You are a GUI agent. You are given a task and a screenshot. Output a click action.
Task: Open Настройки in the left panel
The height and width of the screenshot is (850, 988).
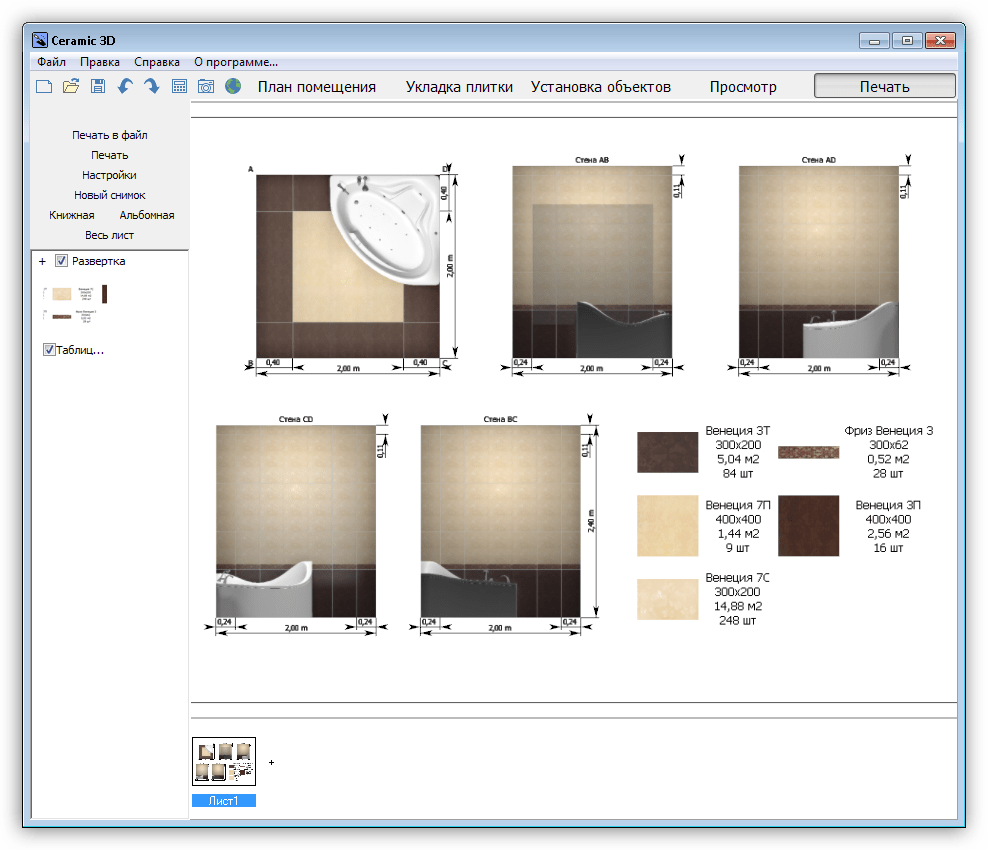[109, 175]
